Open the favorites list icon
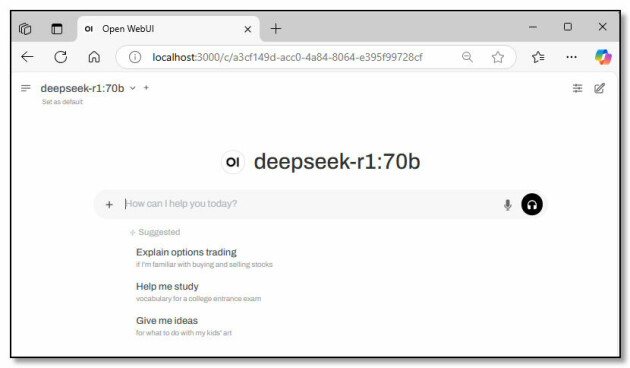Screen dimensions: 630x368 click(538, 57)
